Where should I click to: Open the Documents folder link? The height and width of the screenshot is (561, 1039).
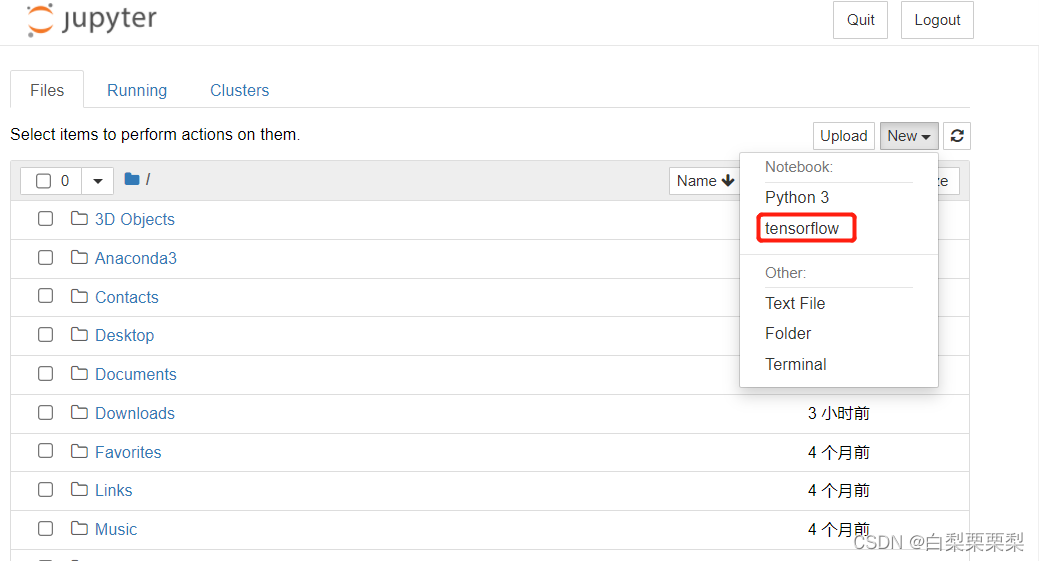click(x=136, y=374)
